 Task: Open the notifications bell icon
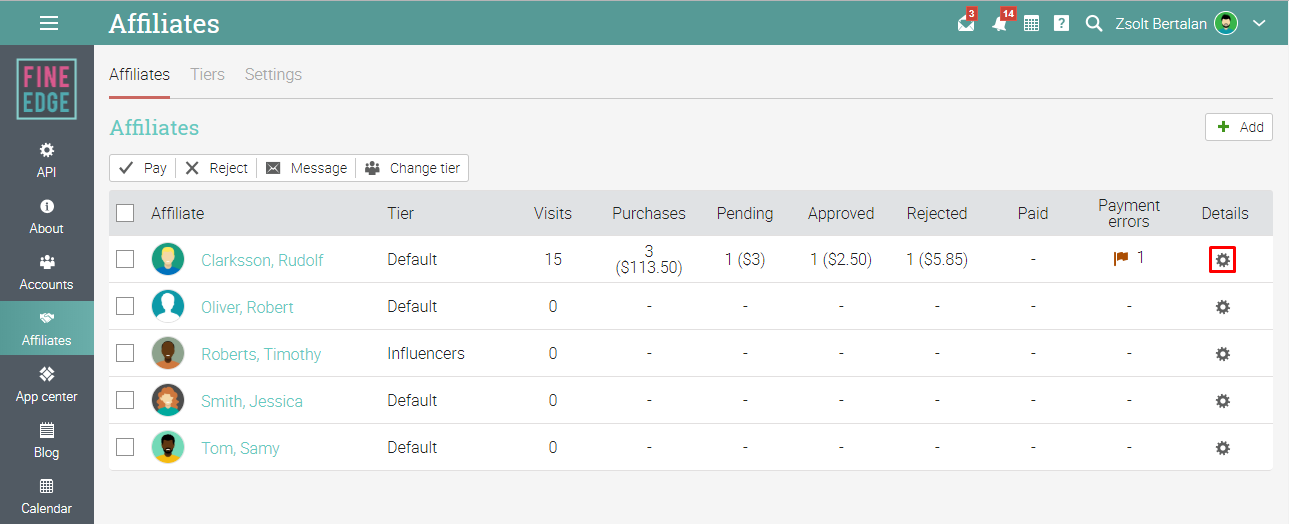999,24
